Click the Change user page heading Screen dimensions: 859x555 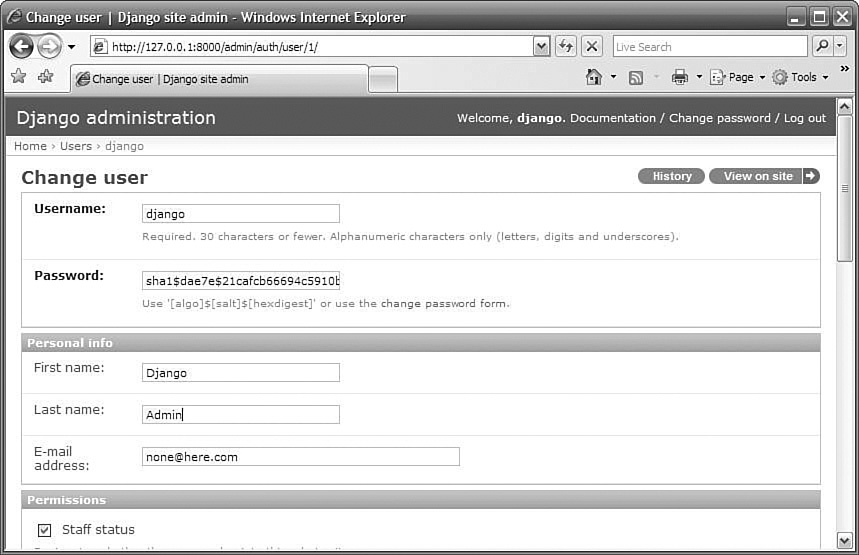click(x=84, y=178)
